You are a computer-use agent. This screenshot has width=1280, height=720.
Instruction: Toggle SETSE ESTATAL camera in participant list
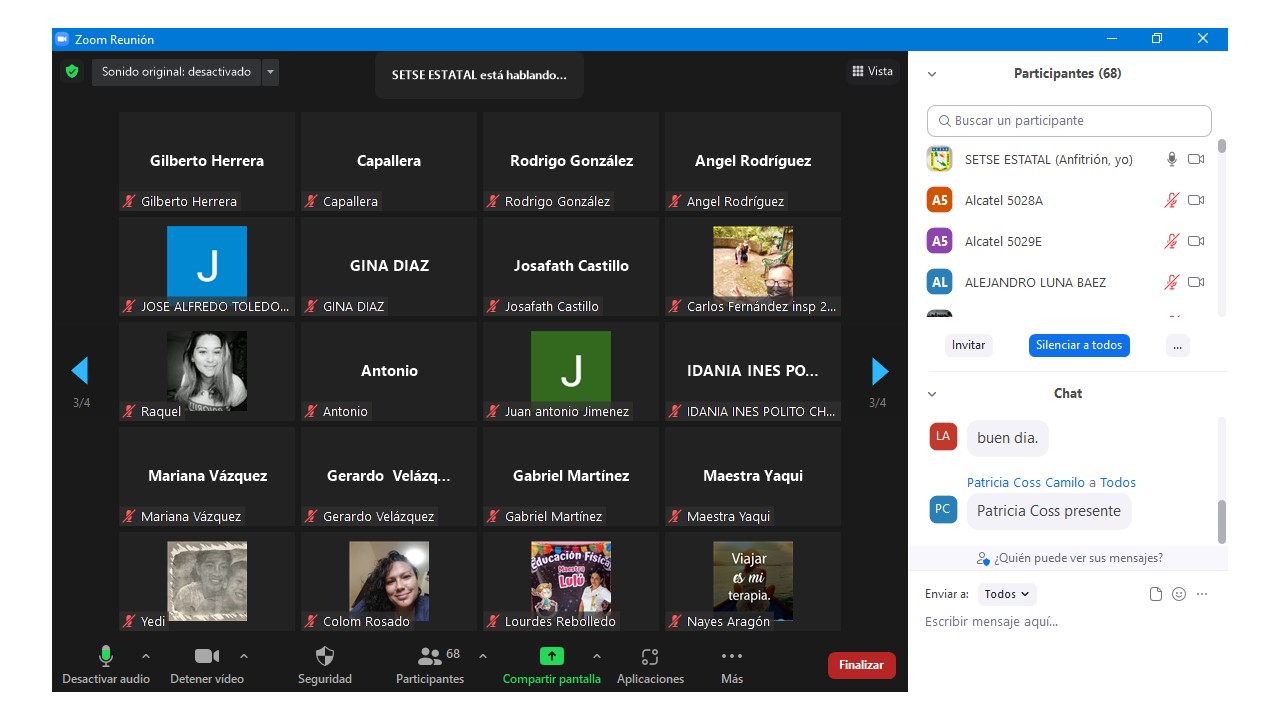click(x=1196, y=159)
